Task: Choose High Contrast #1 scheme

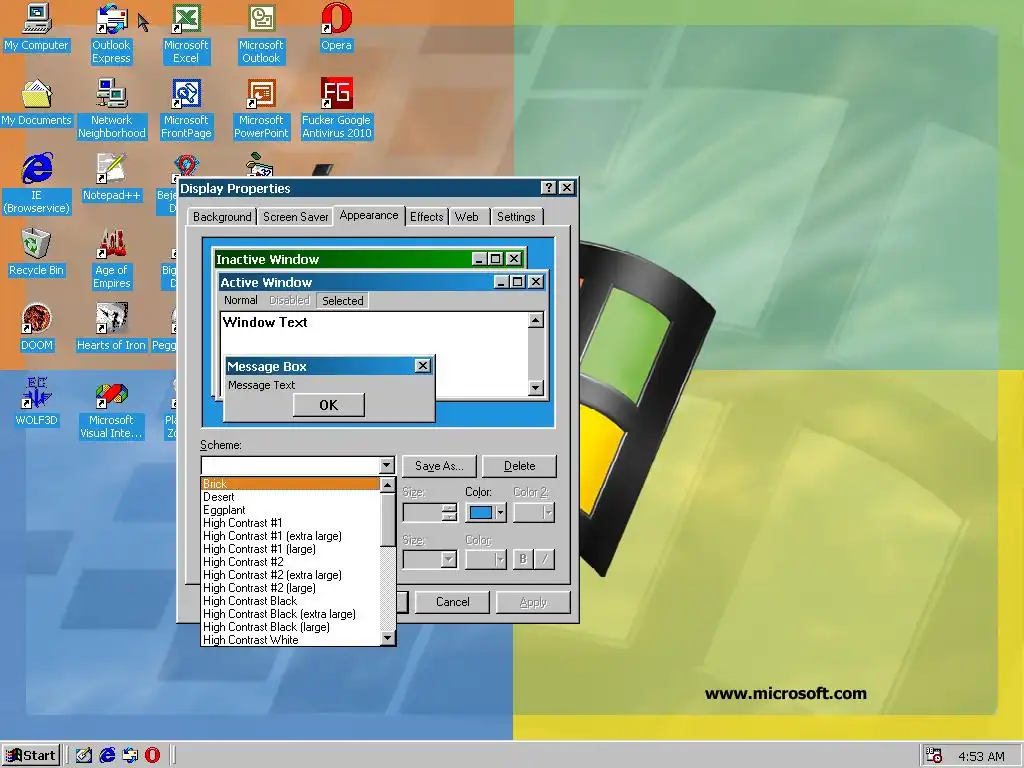Action: tap(291, 523)
